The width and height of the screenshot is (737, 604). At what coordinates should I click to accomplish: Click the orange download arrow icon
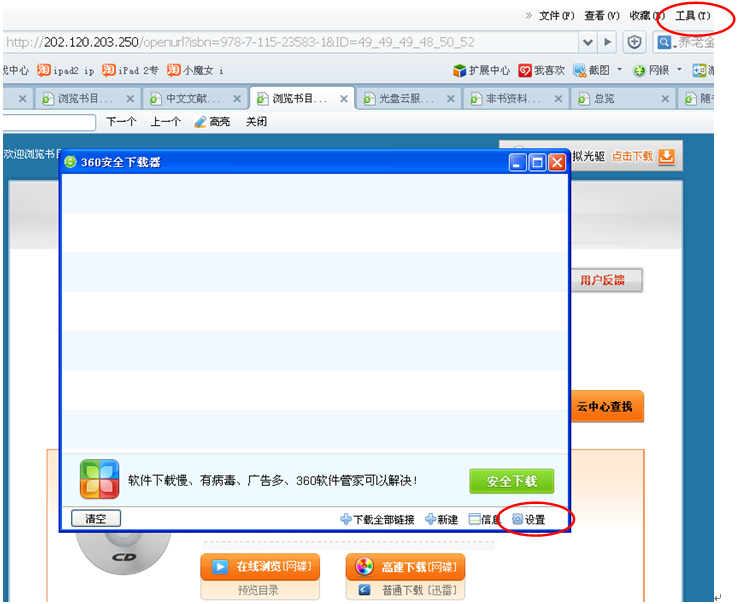click(x=666, y=157)
